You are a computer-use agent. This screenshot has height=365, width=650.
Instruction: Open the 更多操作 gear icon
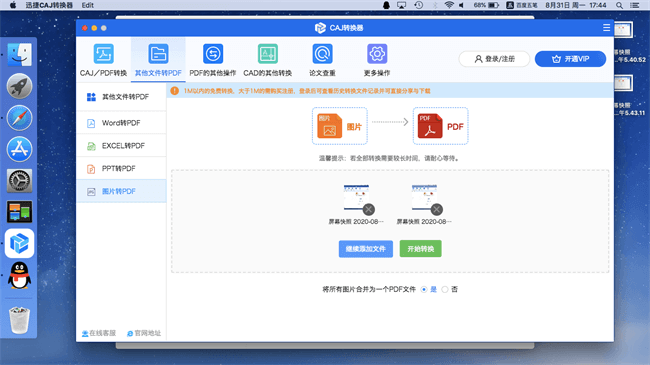pyautogui.click(x=377, y=54)
